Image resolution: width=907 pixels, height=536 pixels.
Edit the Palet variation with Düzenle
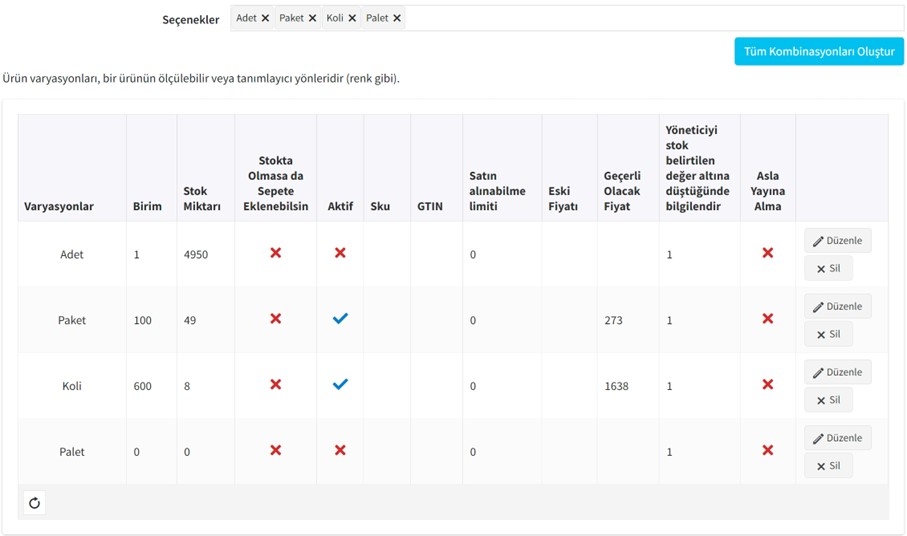[838, 438]
